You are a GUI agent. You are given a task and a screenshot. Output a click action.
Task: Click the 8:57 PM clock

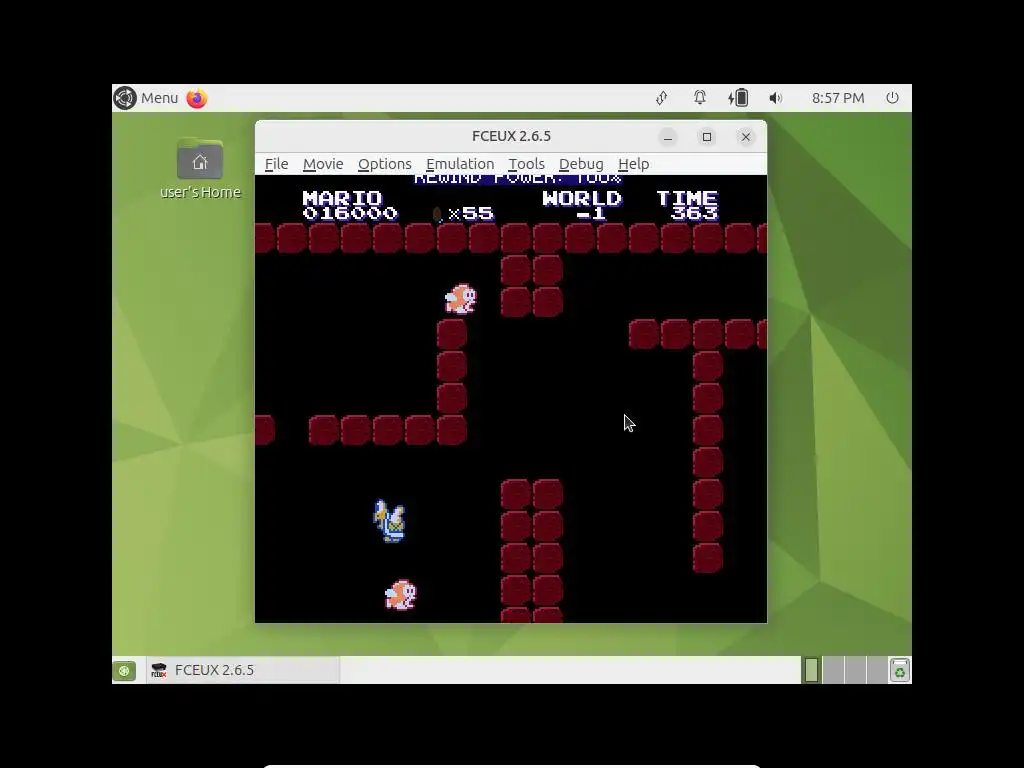pyautogui.click(x=838, y=98)
